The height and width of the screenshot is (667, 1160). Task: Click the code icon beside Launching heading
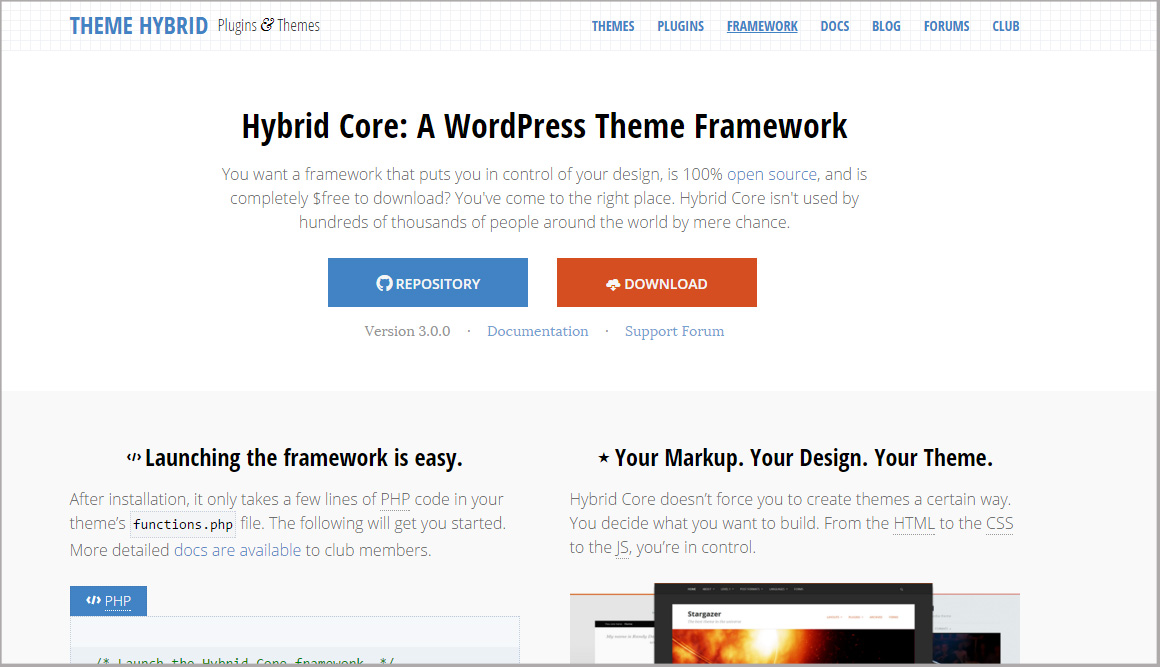coord(134,458)
